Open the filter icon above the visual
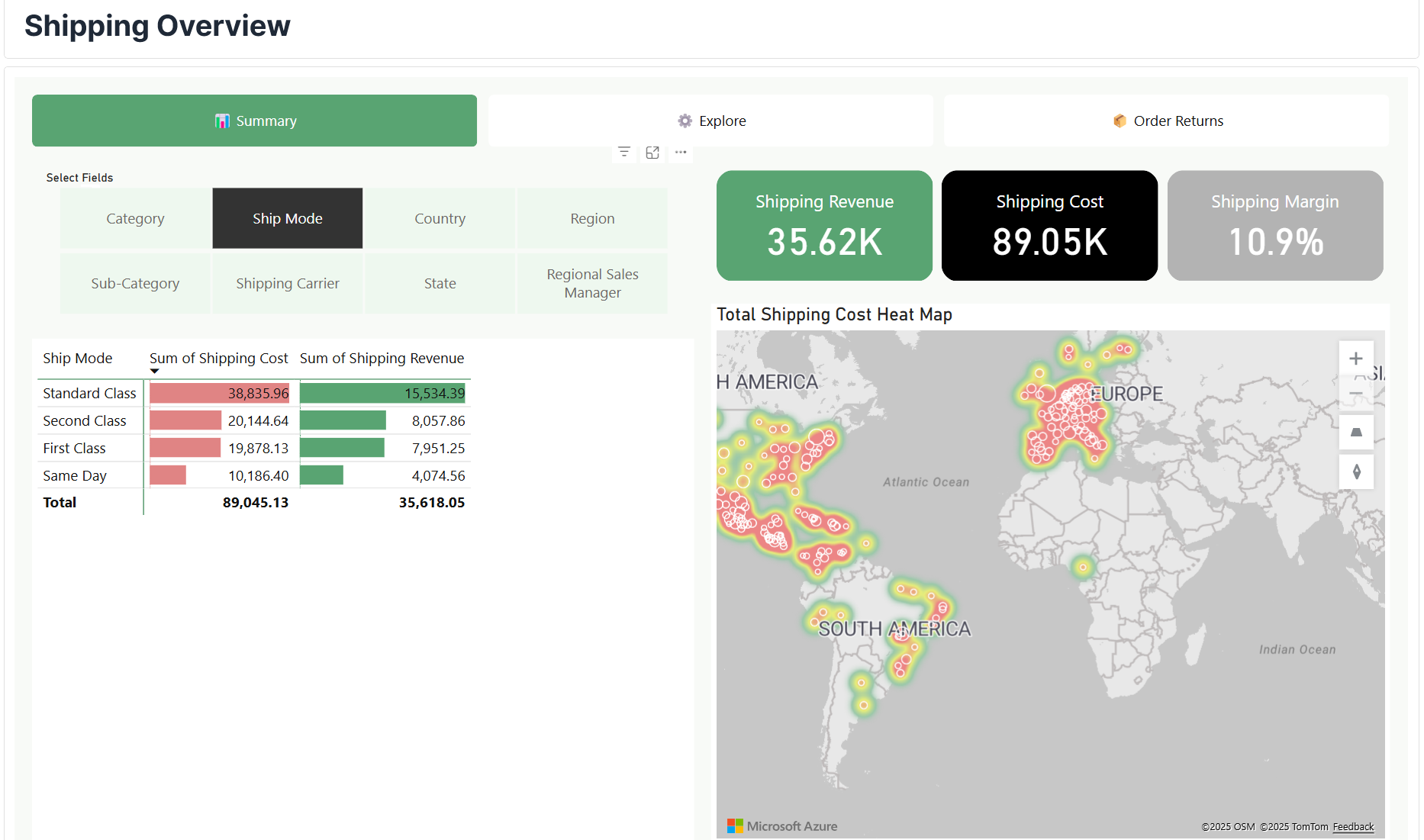The height and width of the screenshot is (840, 1424). coord(624,152)
